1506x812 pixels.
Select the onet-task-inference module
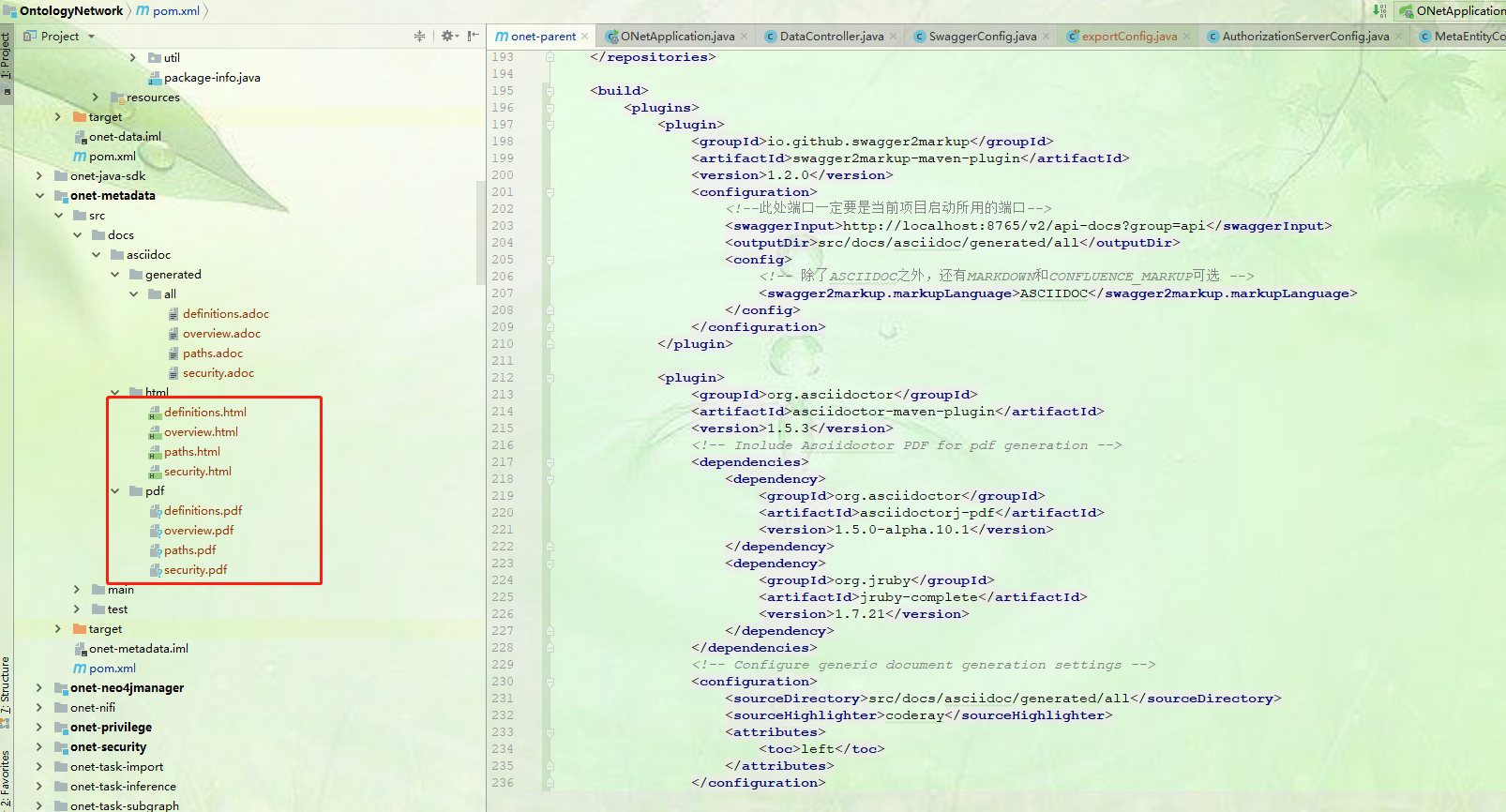(x=123, y=787)
